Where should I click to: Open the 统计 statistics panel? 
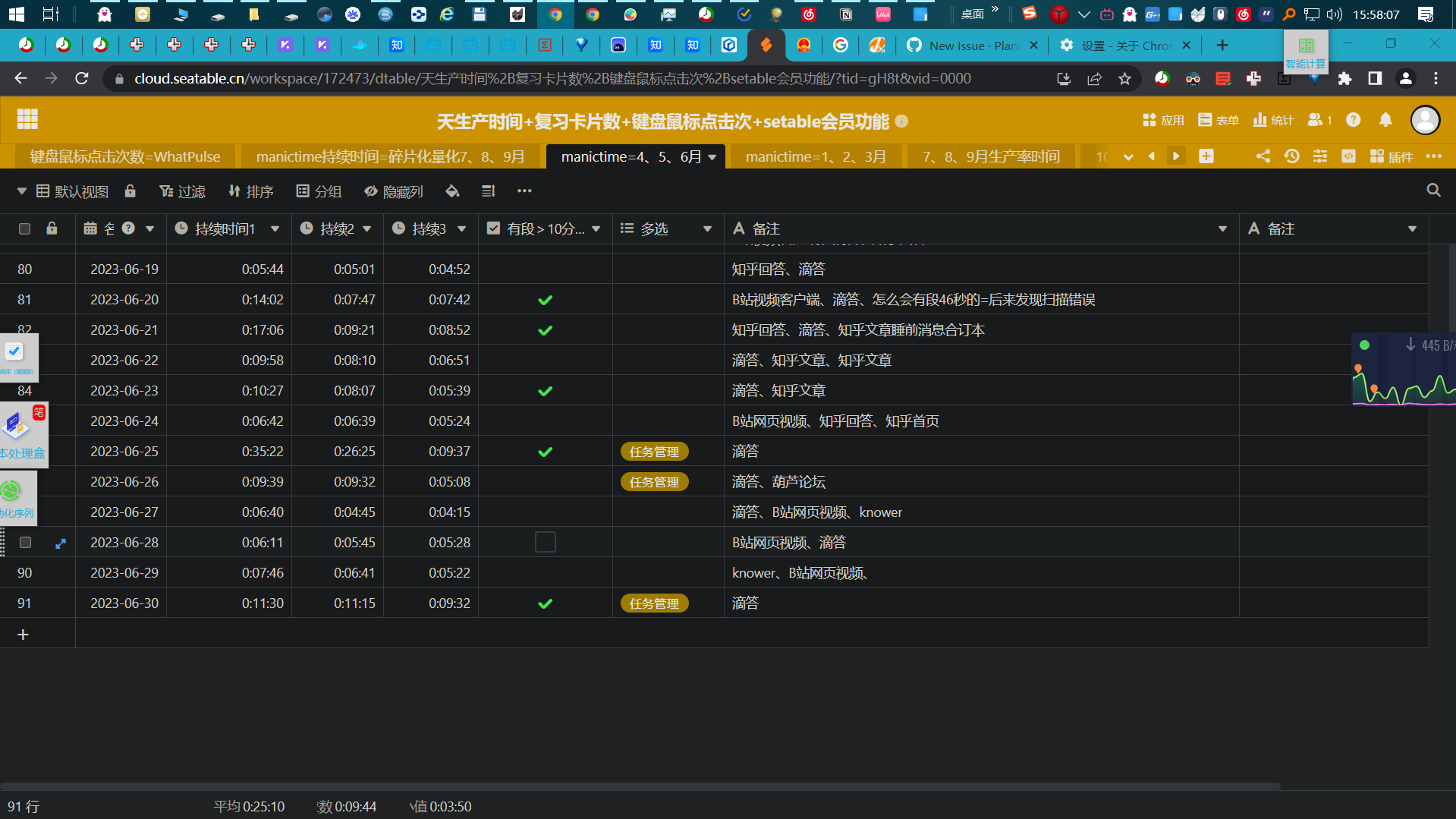[x=1272, y=120]
